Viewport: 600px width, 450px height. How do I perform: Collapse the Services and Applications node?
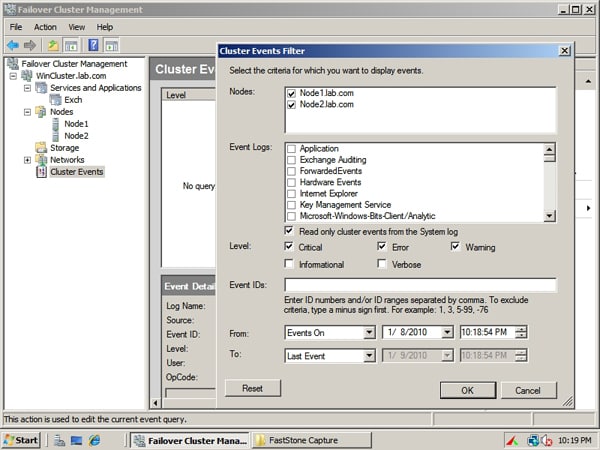click(27, 88)
